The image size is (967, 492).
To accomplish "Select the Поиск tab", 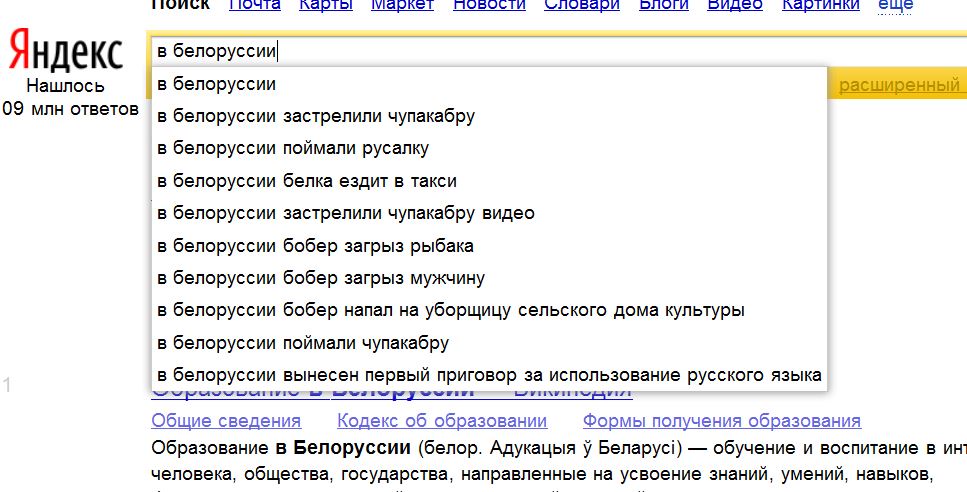I will click(181, 5).
